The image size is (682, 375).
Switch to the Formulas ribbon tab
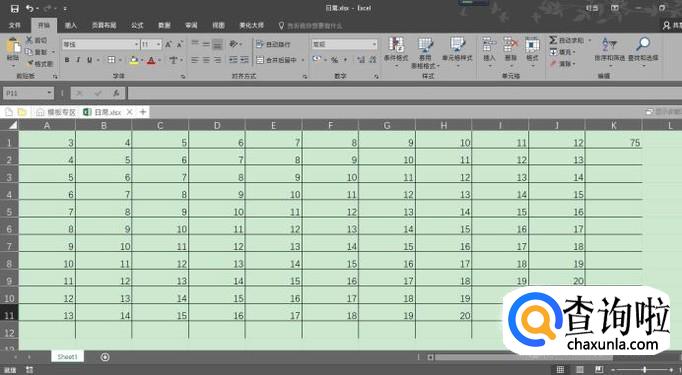click(137, 26)
